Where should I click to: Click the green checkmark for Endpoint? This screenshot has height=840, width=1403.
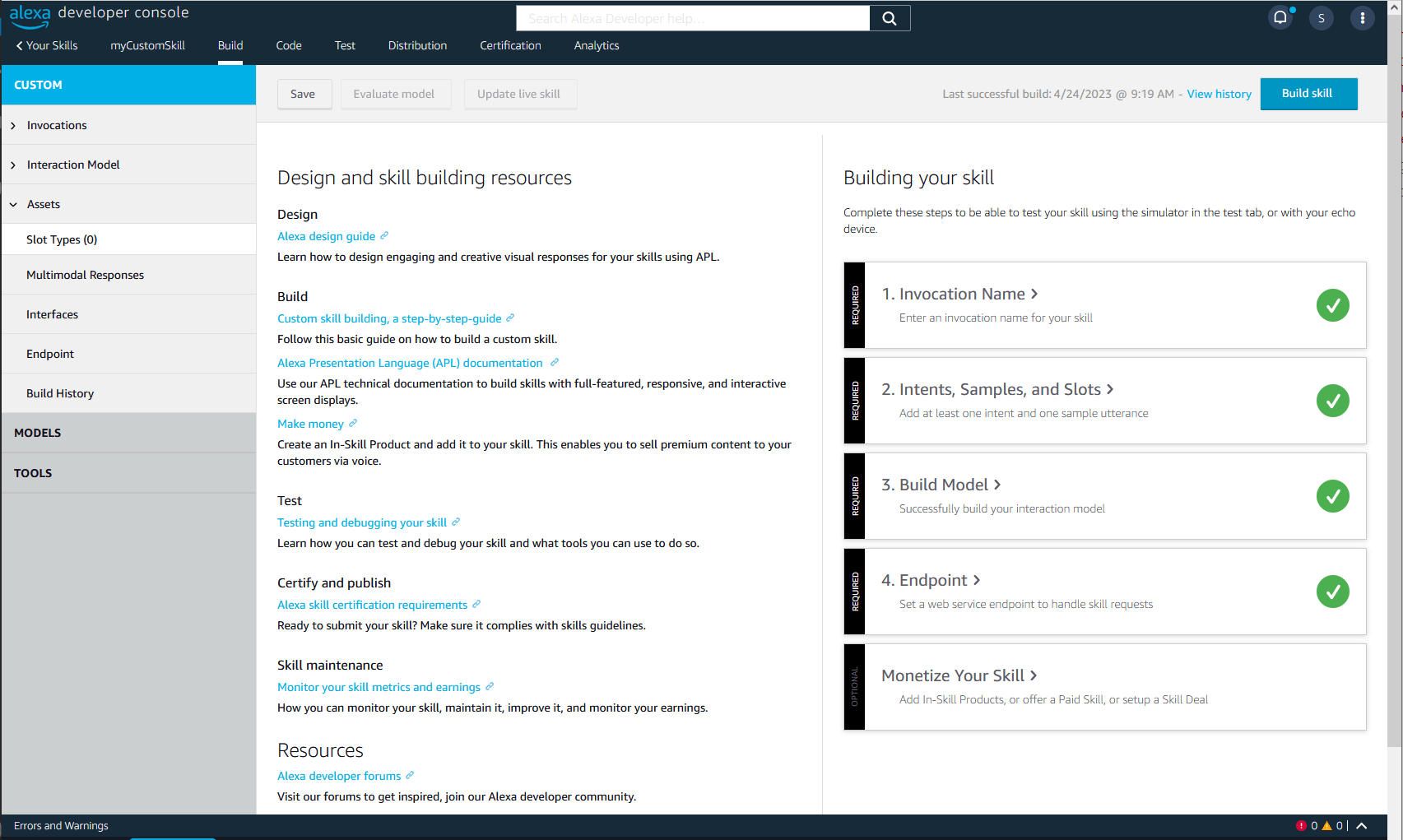point(1332,592)
